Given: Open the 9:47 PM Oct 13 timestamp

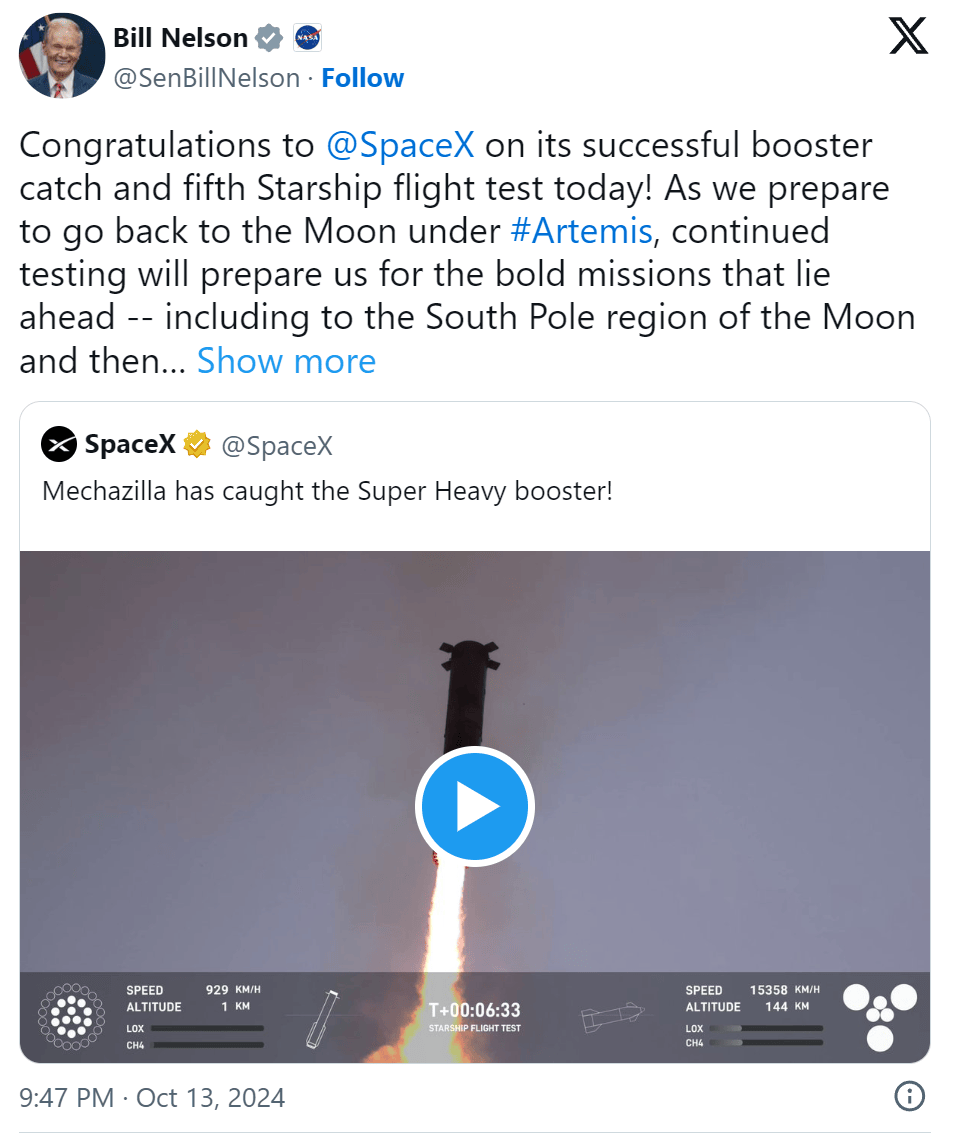Looking at the screenshot, I should click(x=152, y=1097).
